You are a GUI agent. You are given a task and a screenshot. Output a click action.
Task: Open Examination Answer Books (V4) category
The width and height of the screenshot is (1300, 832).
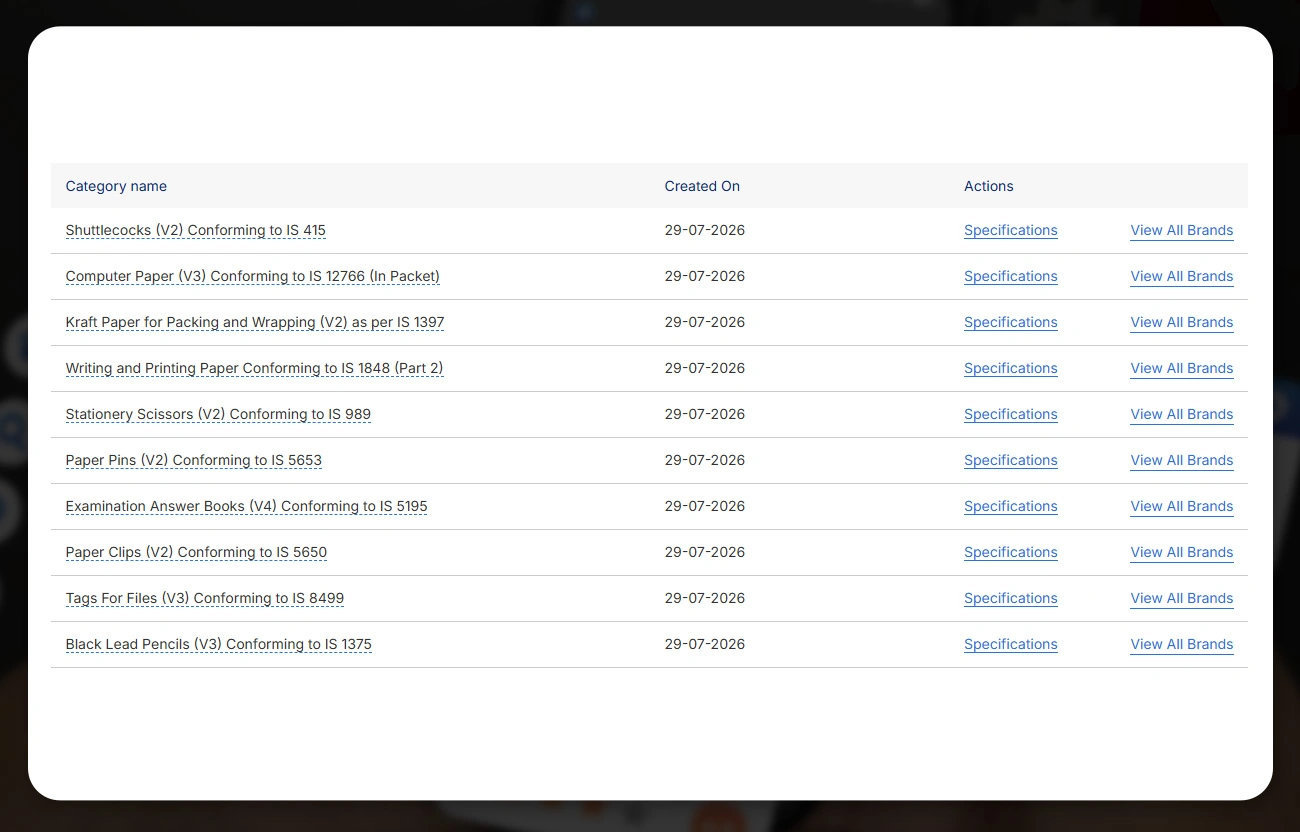pyautogui.click(x=247, y=506)
